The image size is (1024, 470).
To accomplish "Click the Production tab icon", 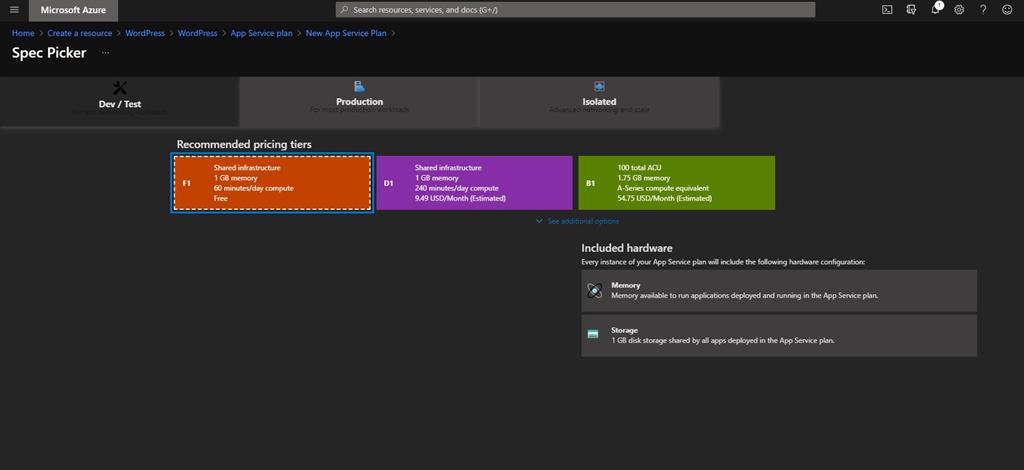I will (359, 86).
